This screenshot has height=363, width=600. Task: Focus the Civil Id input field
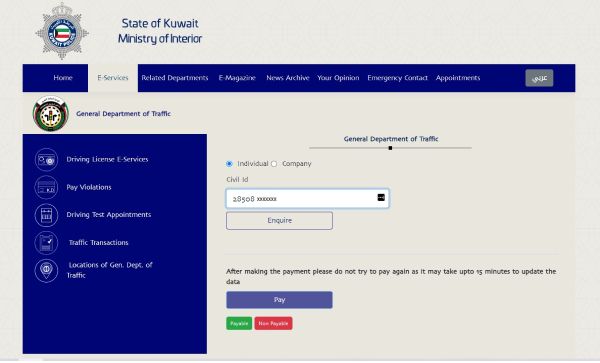(308, 199)
